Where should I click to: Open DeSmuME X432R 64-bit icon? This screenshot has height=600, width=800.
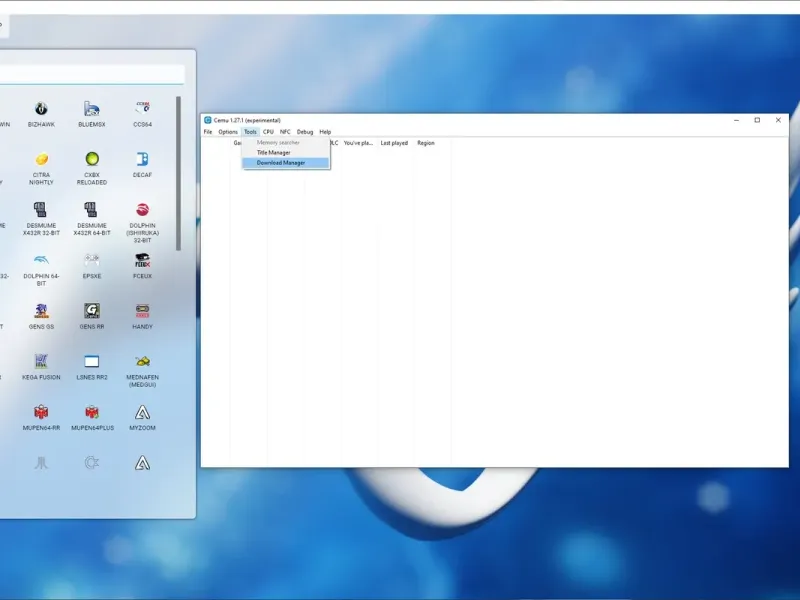click(x=91, y=210)
